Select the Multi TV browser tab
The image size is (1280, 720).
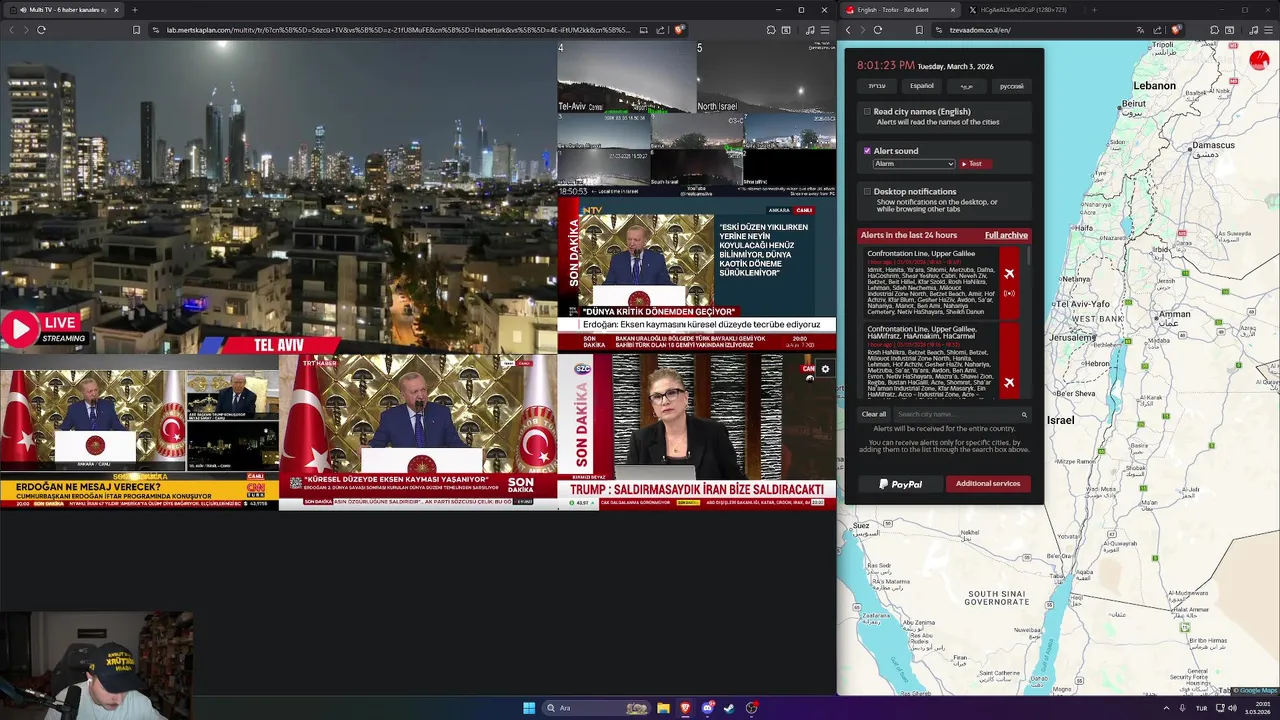pos(62,10)
